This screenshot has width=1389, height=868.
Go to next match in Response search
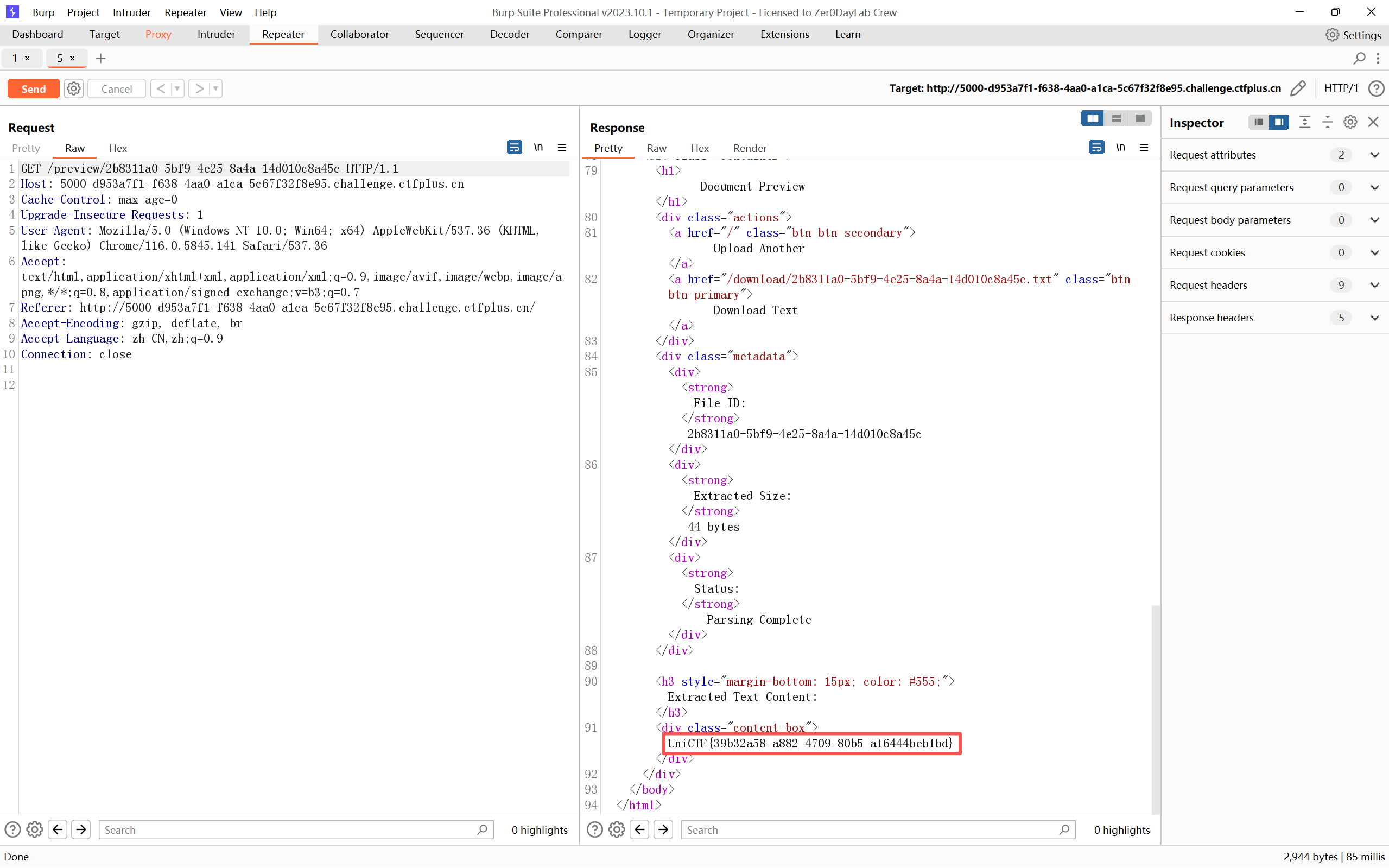(x=663, y=829)
